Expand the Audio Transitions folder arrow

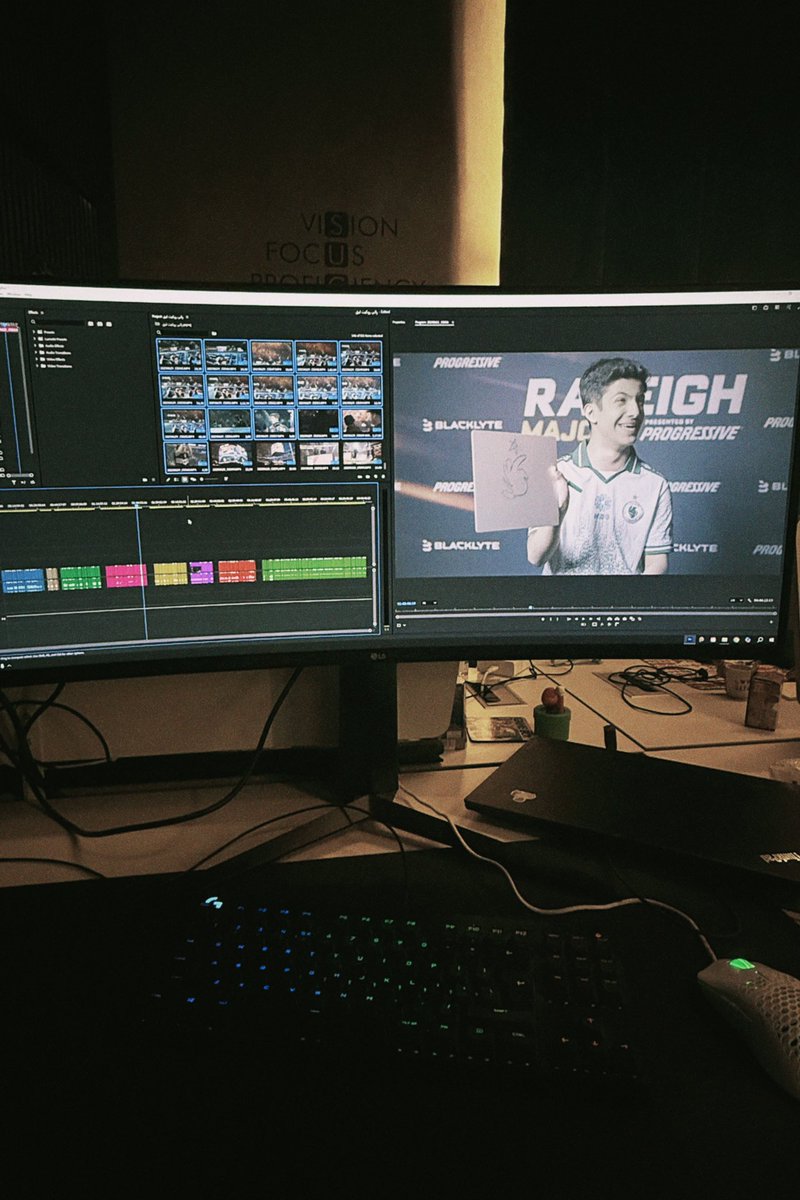click(35, 353)
